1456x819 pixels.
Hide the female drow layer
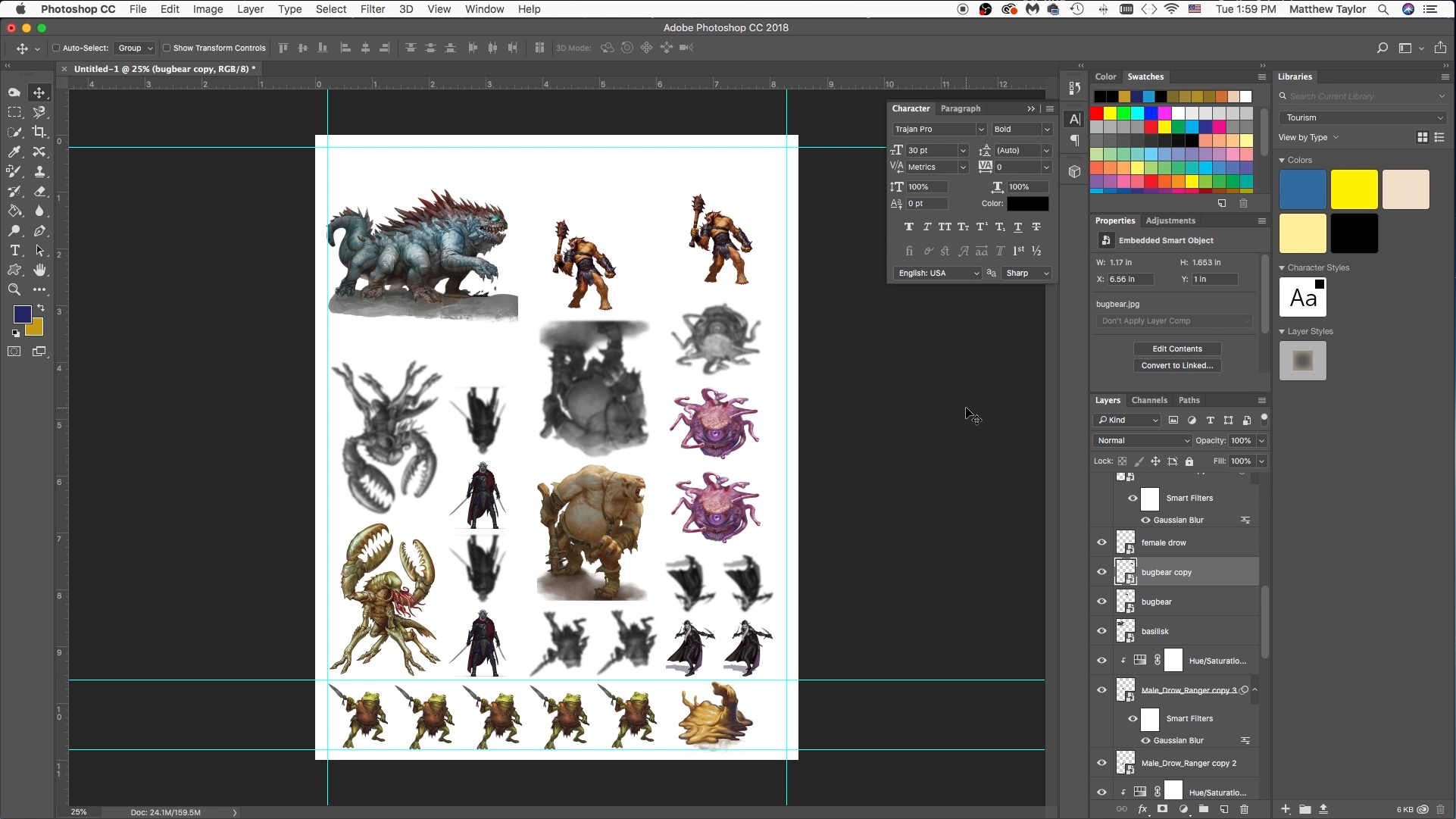[x=1102, y=542]
